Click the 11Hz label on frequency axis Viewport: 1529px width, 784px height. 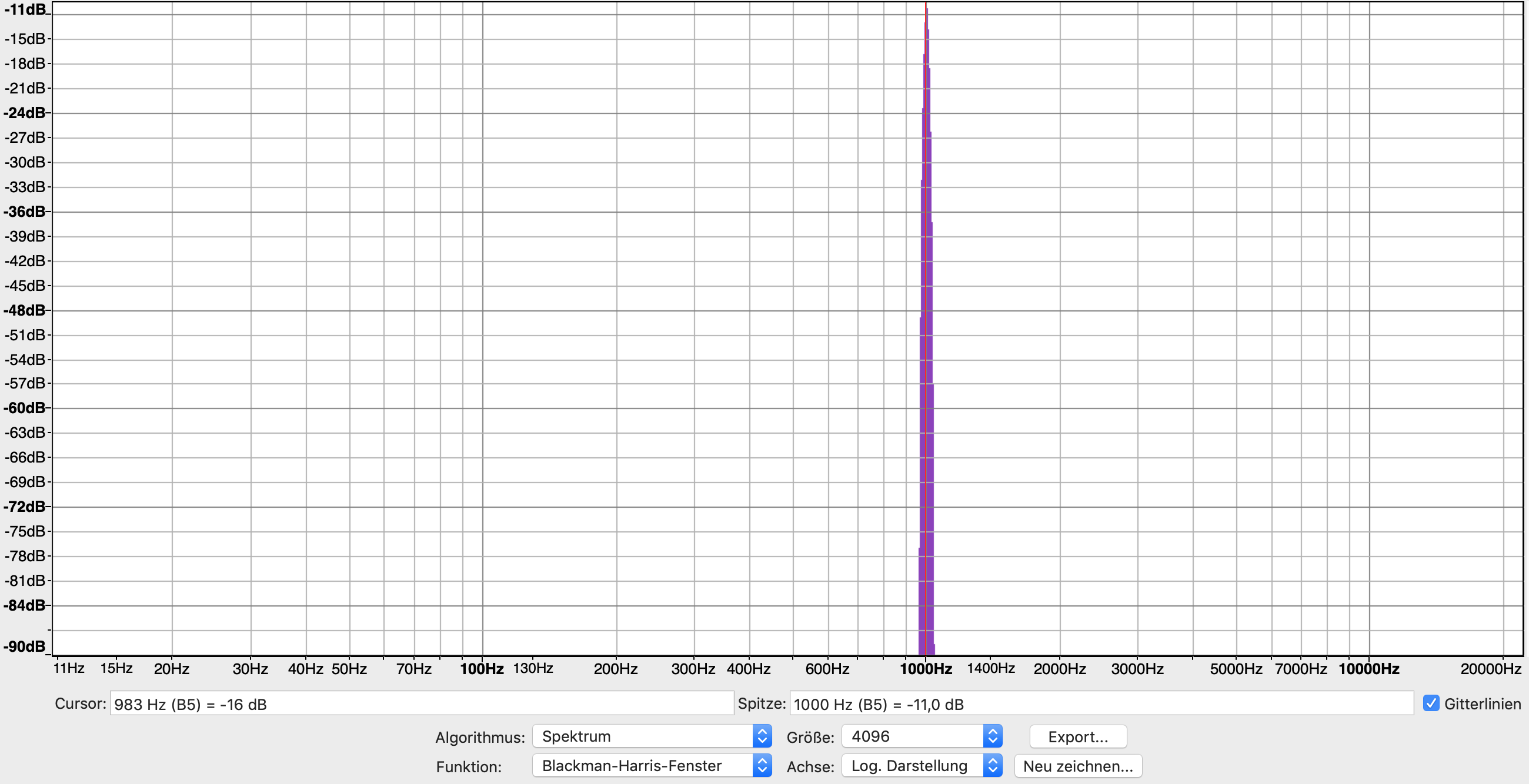point(69,668)
